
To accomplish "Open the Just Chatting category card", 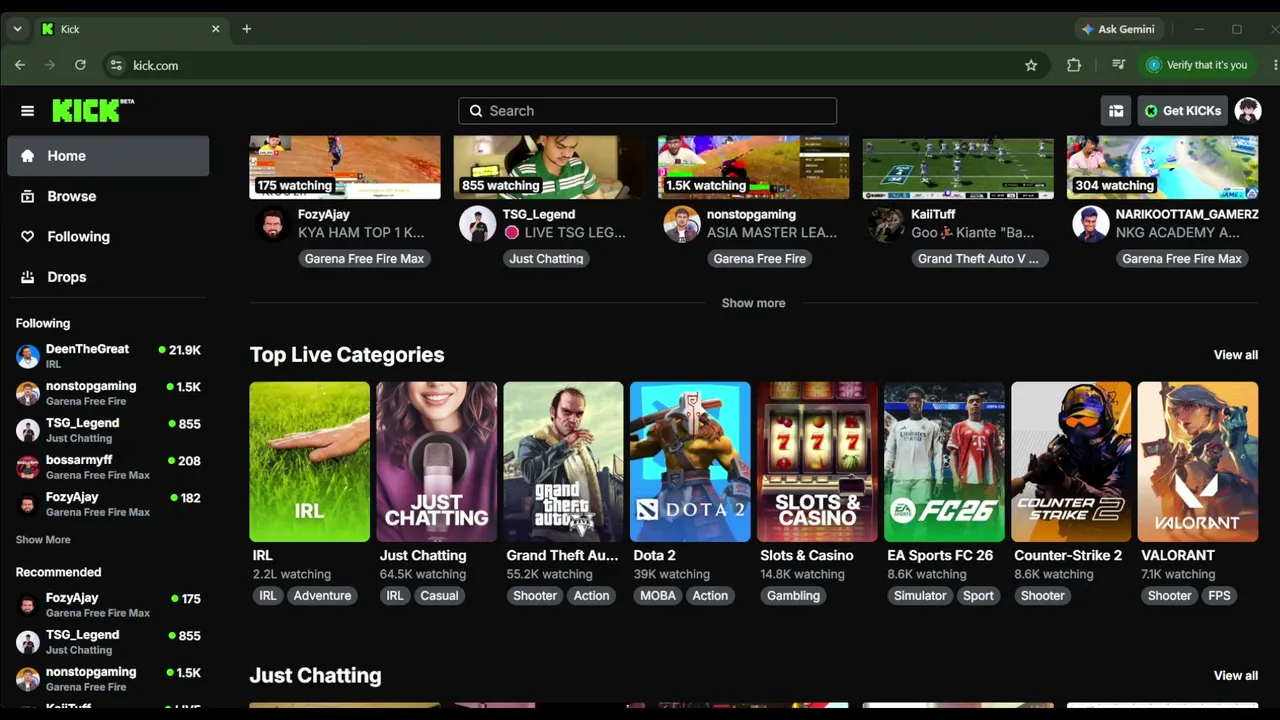I will click(x=436, y=462).
